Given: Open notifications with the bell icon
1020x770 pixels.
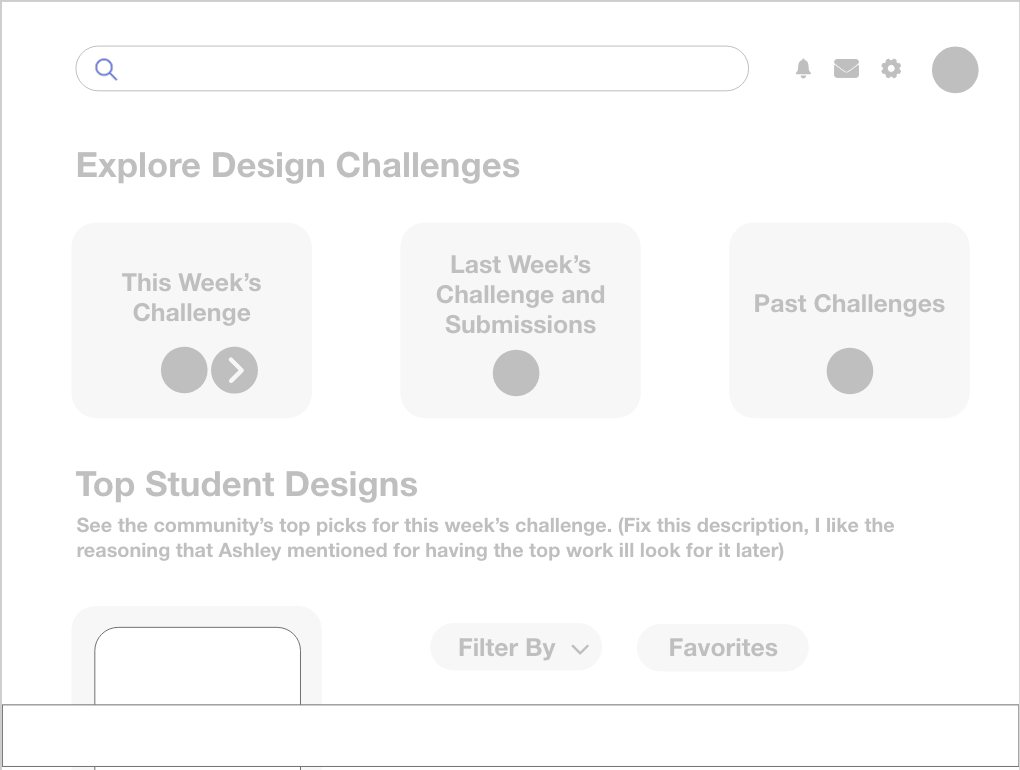Looking at the screenshot, I should 803,68.
